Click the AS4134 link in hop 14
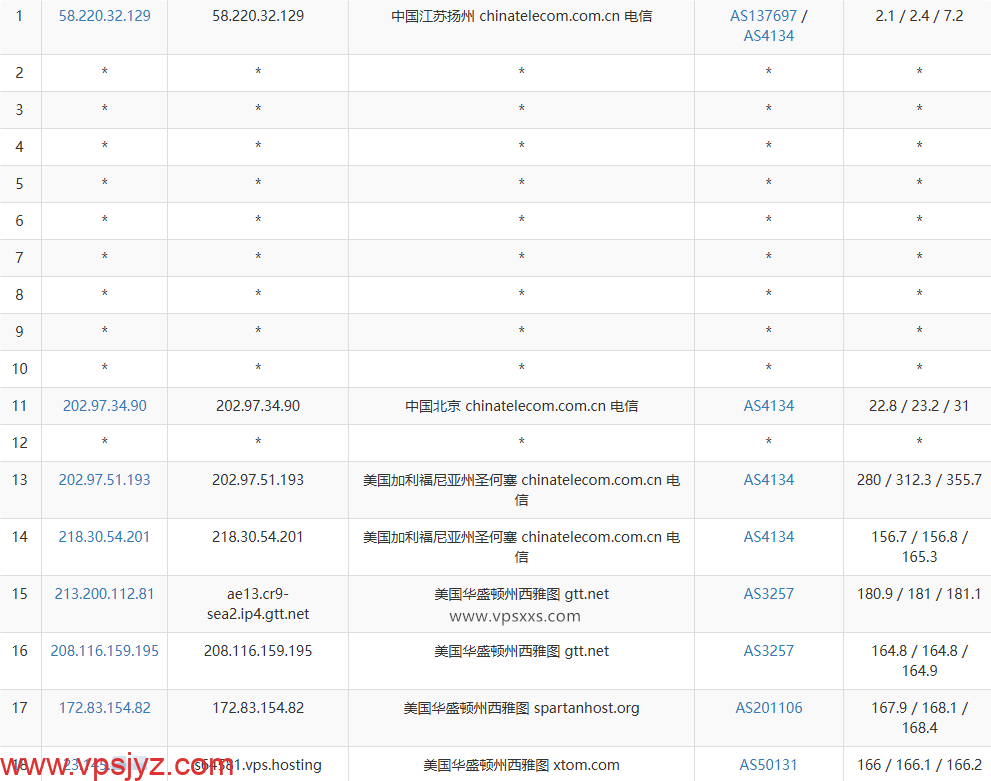The height and width of the screenshot is (781, 991). 769,536
